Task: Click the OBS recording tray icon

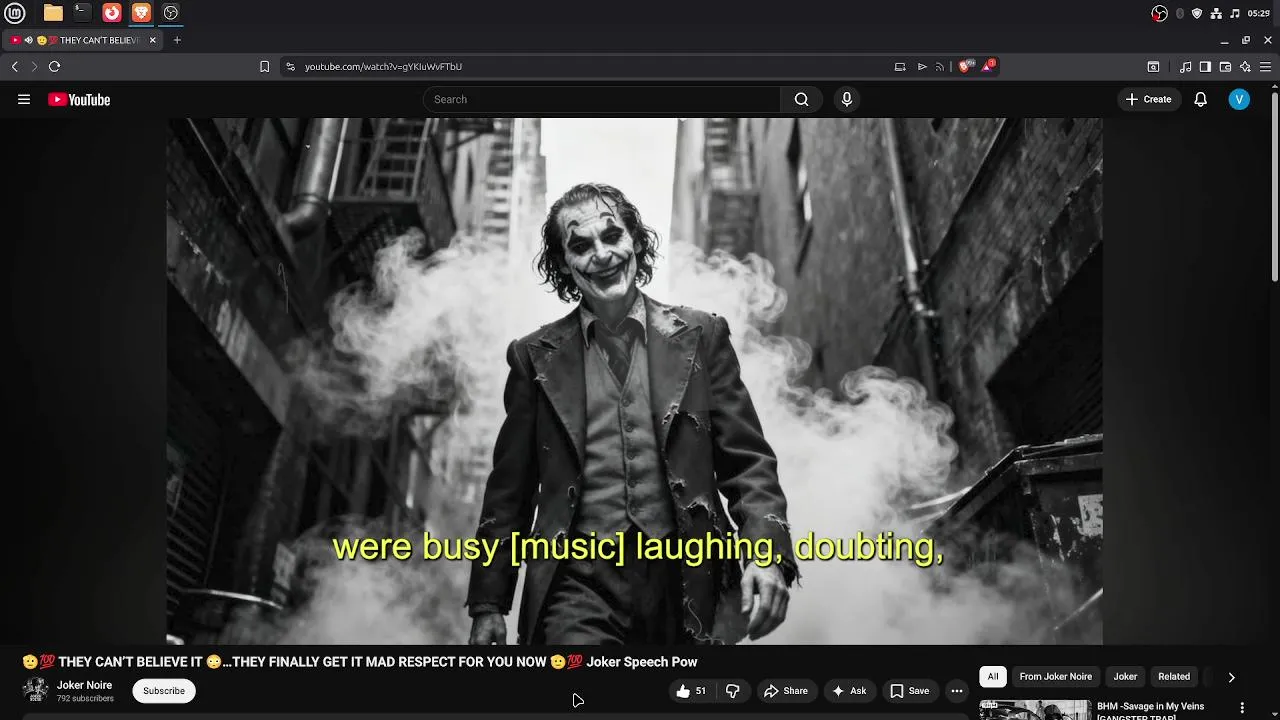Action: [1159, 13]
